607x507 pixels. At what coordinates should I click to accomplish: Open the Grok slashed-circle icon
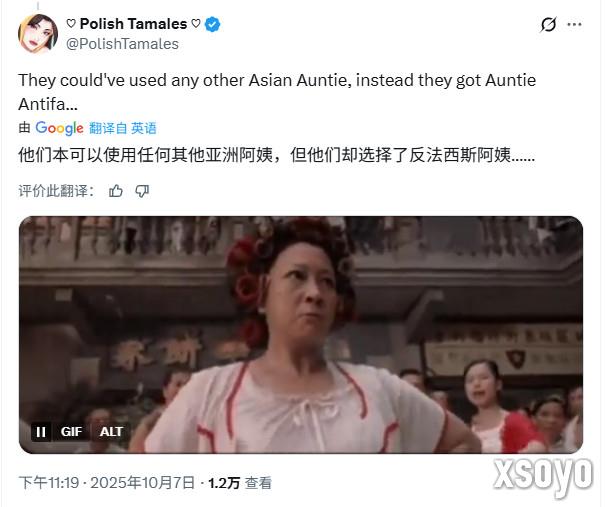[x=549, y=25]
